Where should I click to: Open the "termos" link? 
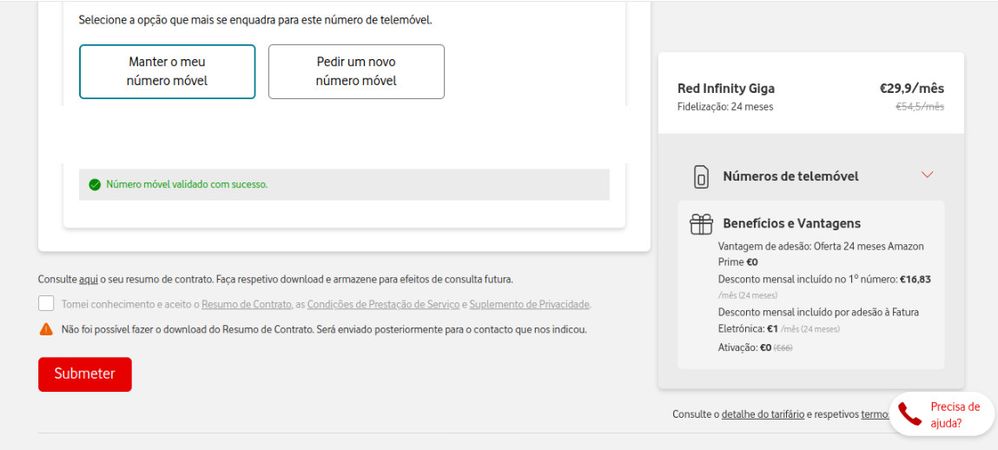point(874,414)
